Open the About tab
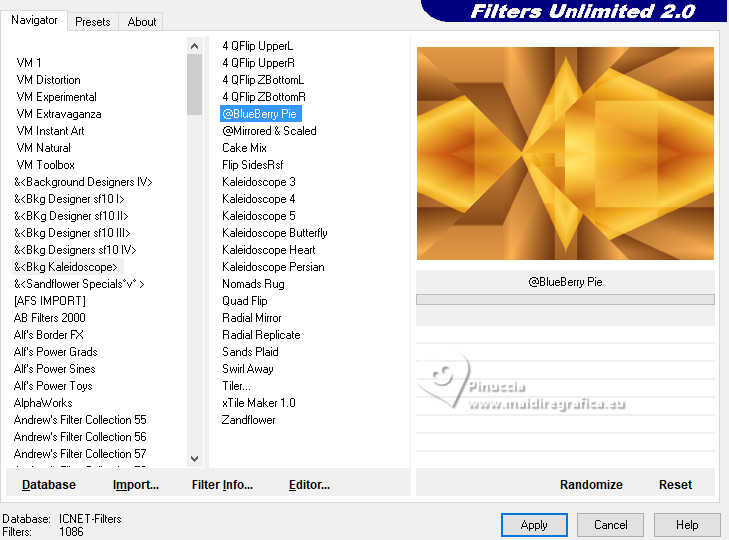 tap(142, 22)
